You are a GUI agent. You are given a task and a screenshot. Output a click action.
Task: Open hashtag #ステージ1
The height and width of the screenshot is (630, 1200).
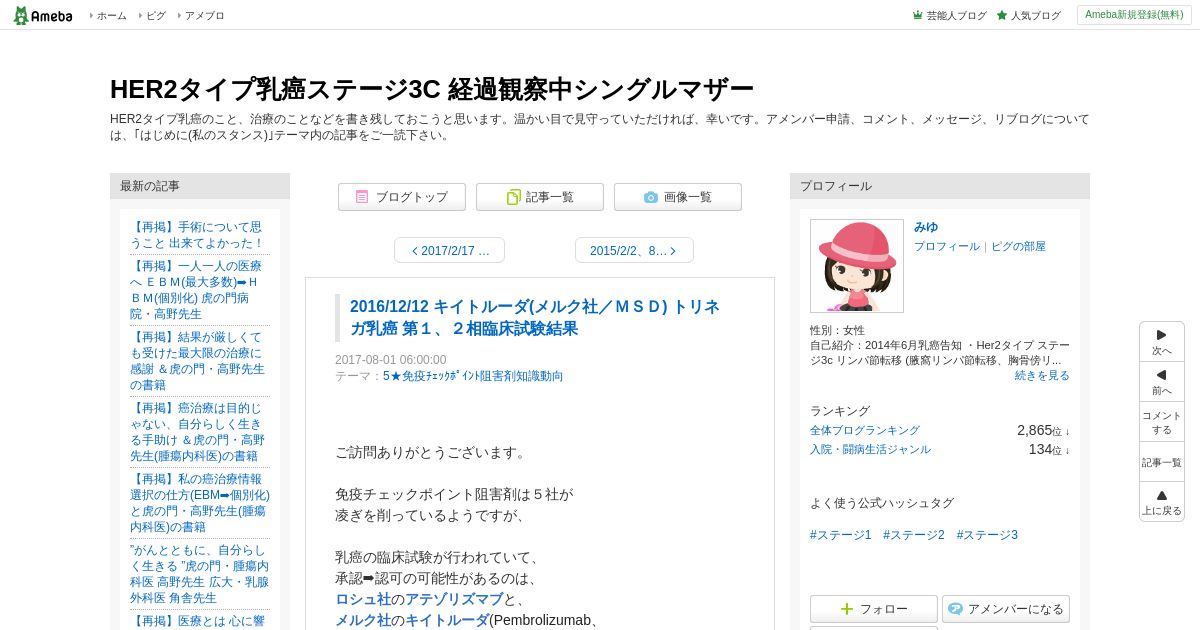[841, 535]
